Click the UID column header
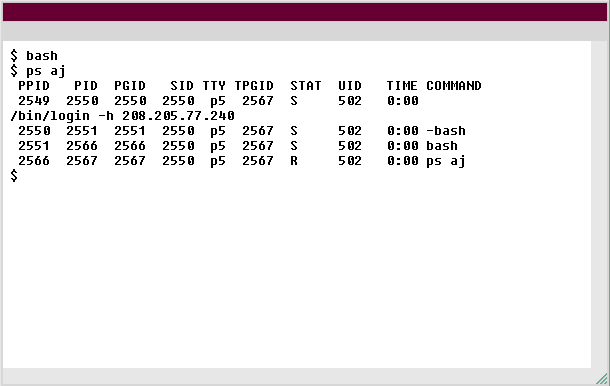Viewport: 610px width, 386px height. click(350, 86)
